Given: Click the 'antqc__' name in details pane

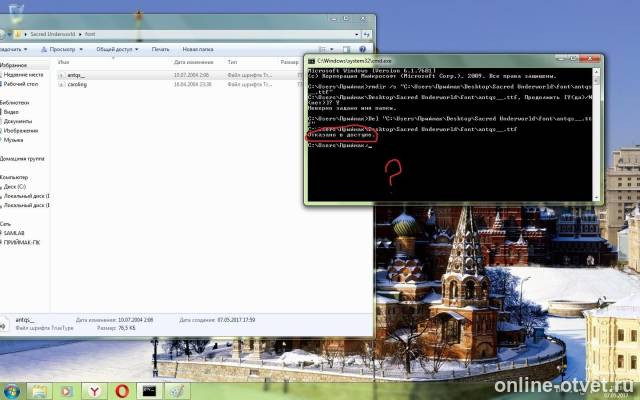Looking at the screenshot, I should pos(25,320).
